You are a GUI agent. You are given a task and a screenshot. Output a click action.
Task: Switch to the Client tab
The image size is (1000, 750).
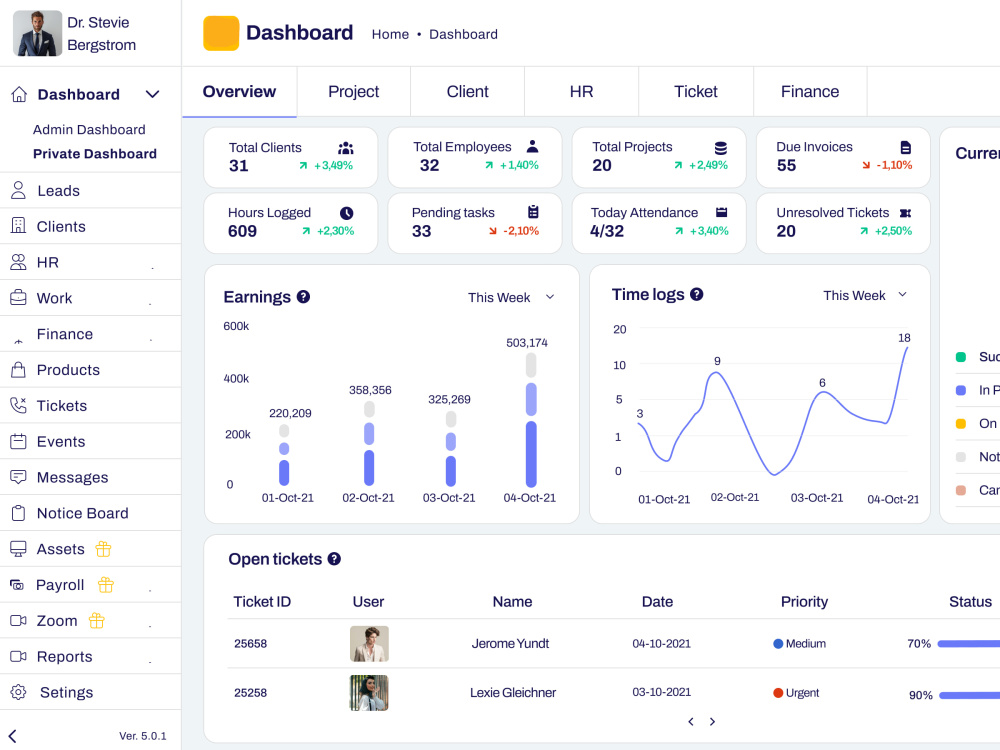point(467,92)
